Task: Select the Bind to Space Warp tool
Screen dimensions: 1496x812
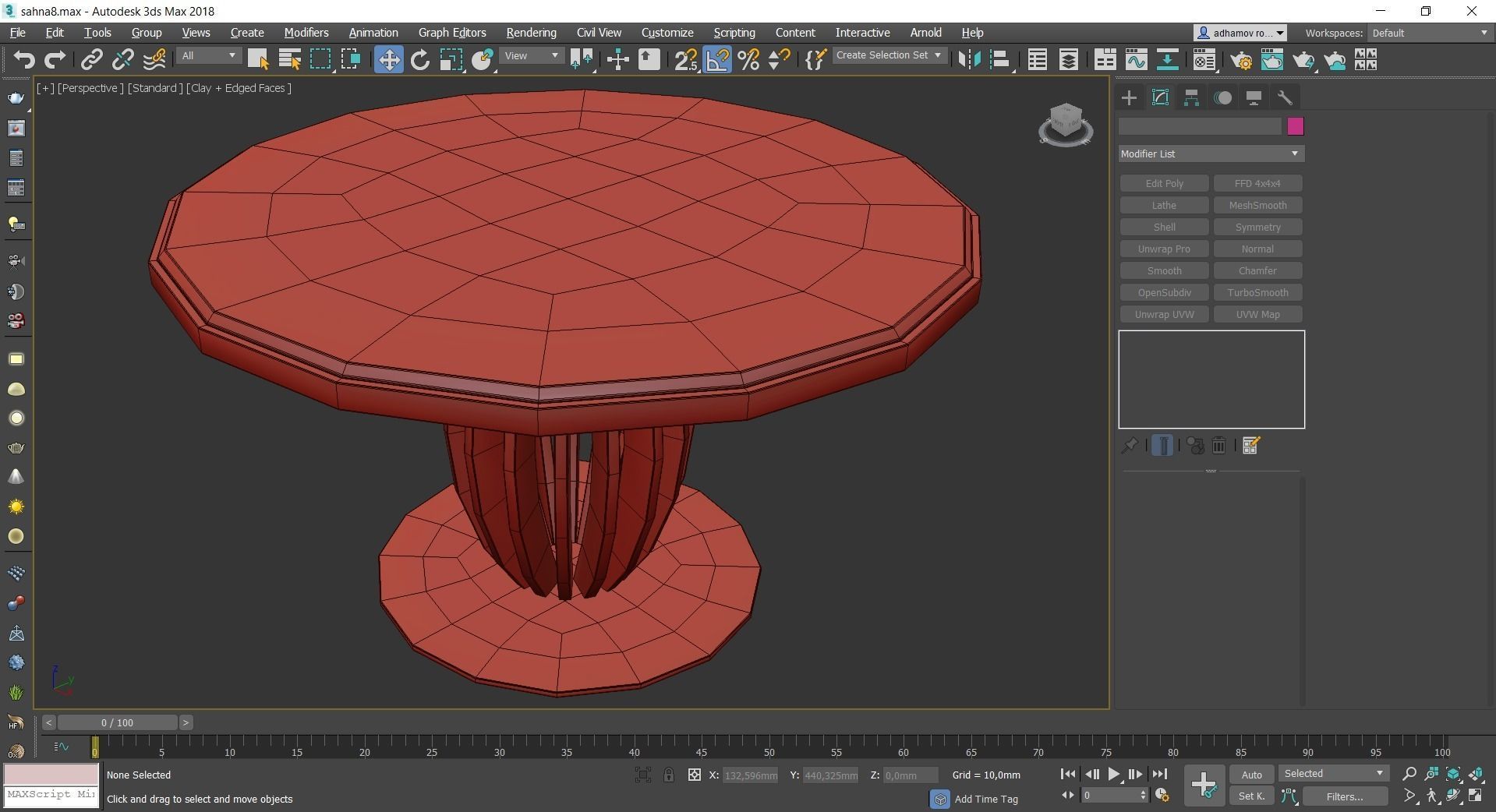Action: coord(154,60)
